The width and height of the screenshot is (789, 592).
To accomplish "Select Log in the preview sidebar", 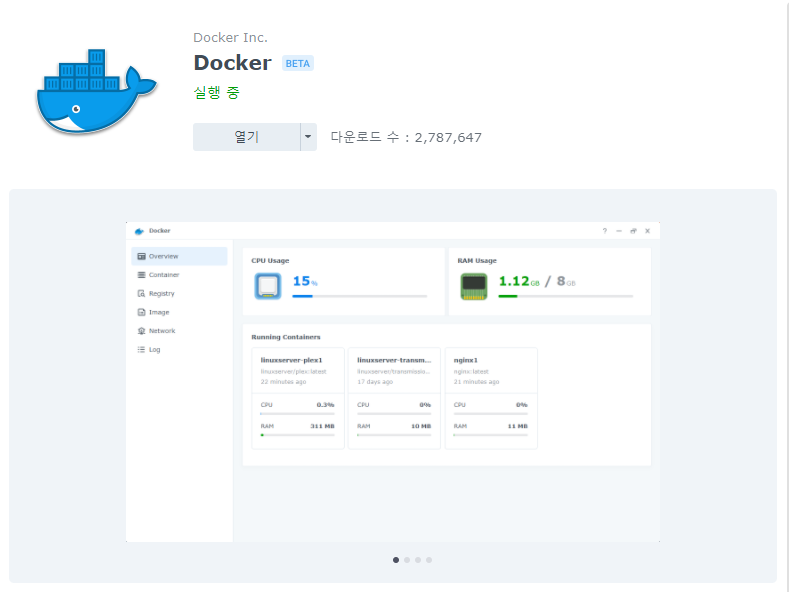I will tap(179, 349).
